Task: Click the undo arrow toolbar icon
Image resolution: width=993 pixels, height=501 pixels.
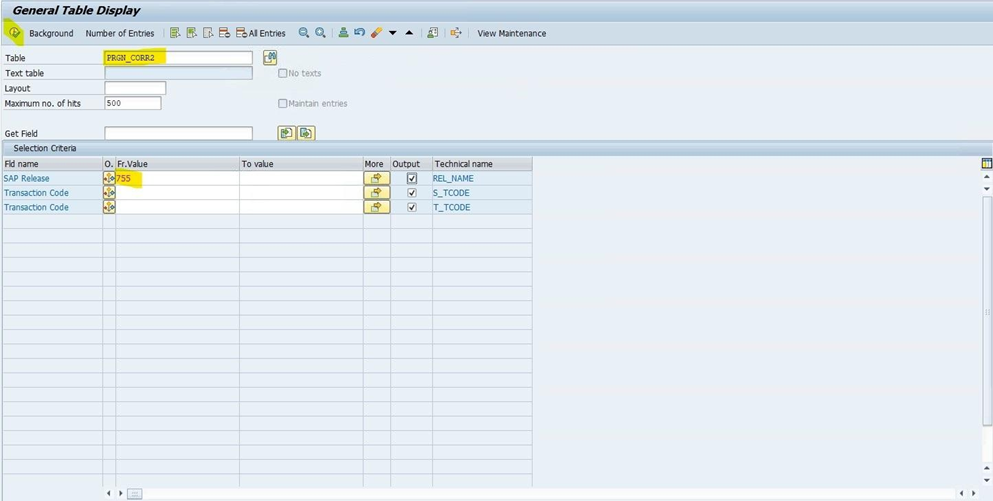Action: point(359,33)
